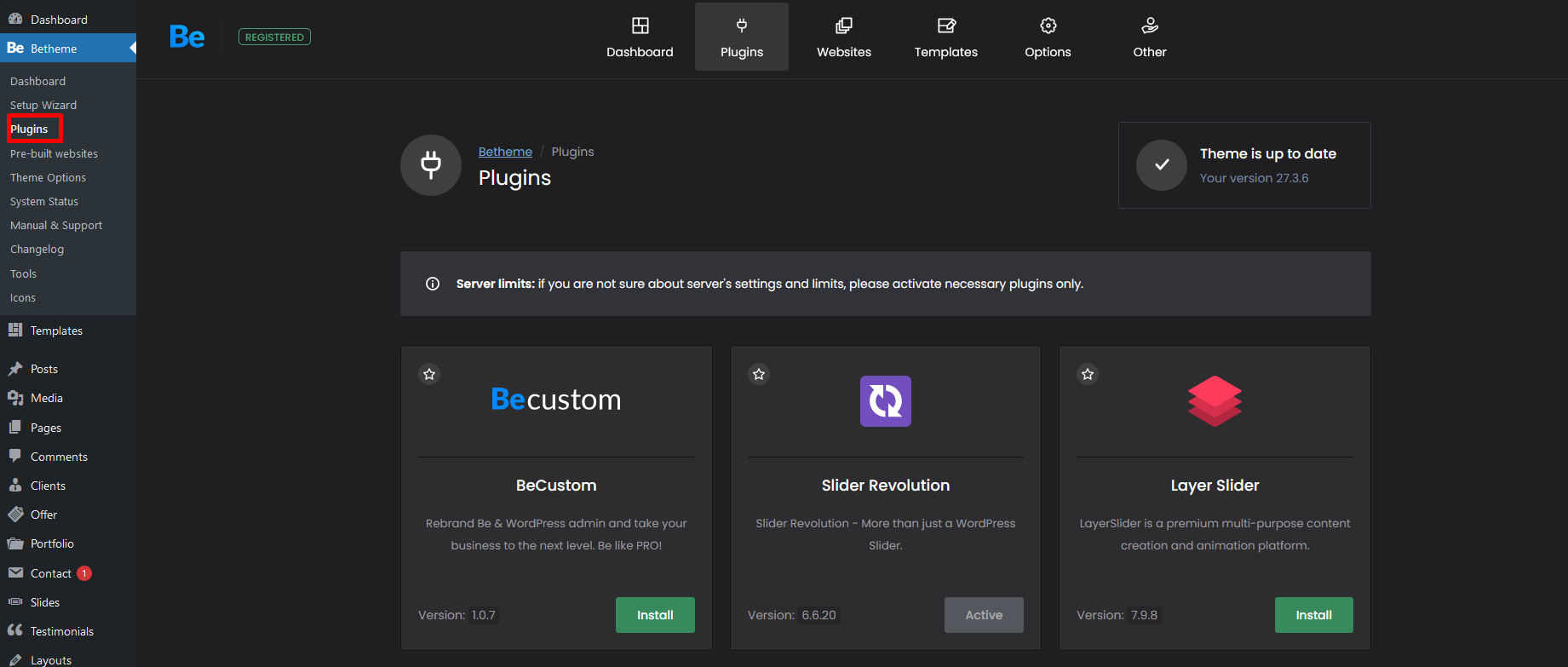This screenshot has height=667, width=1568.
Task: Click the checkmark icon in theme status
Action: click(x=1162, y=165)
